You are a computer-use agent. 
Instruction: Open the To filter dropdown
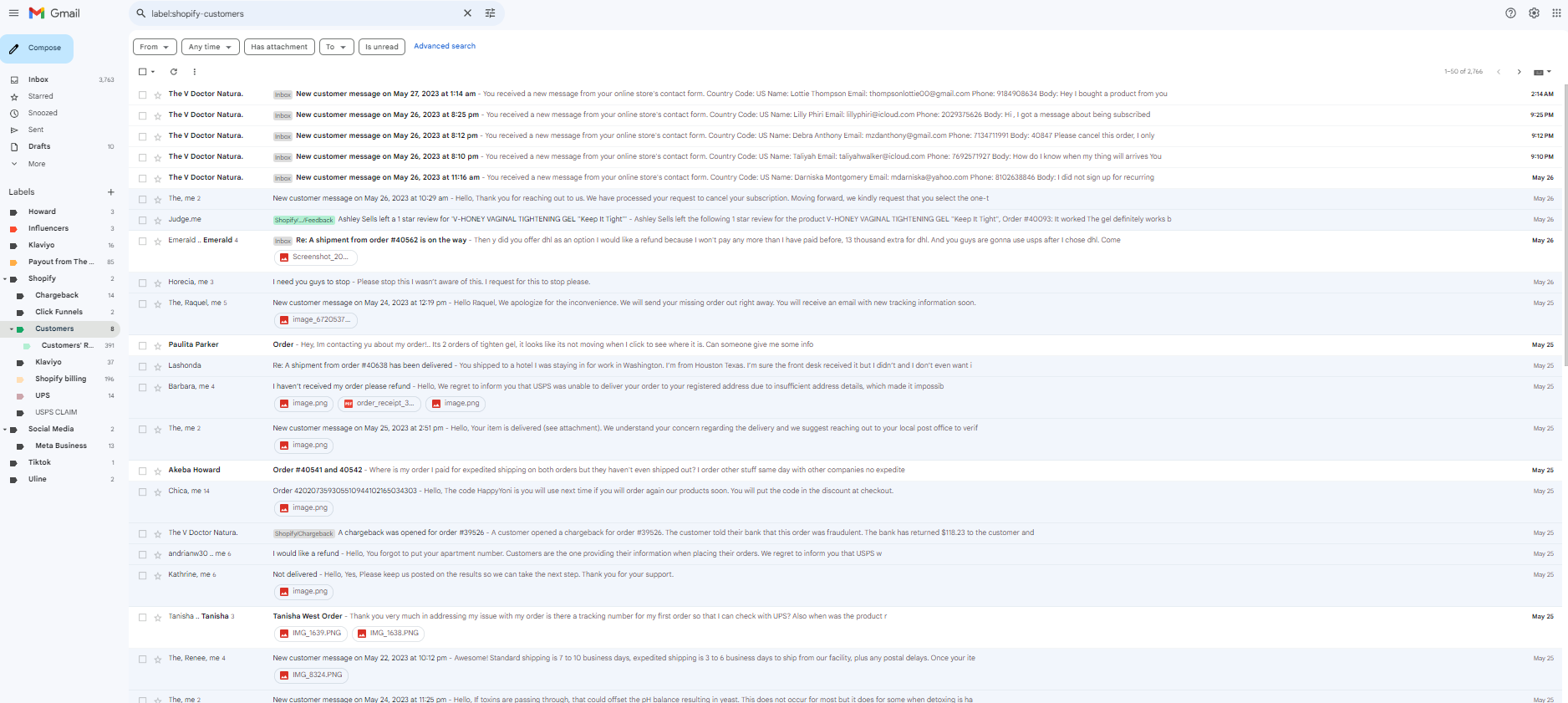tap(336, 47)
